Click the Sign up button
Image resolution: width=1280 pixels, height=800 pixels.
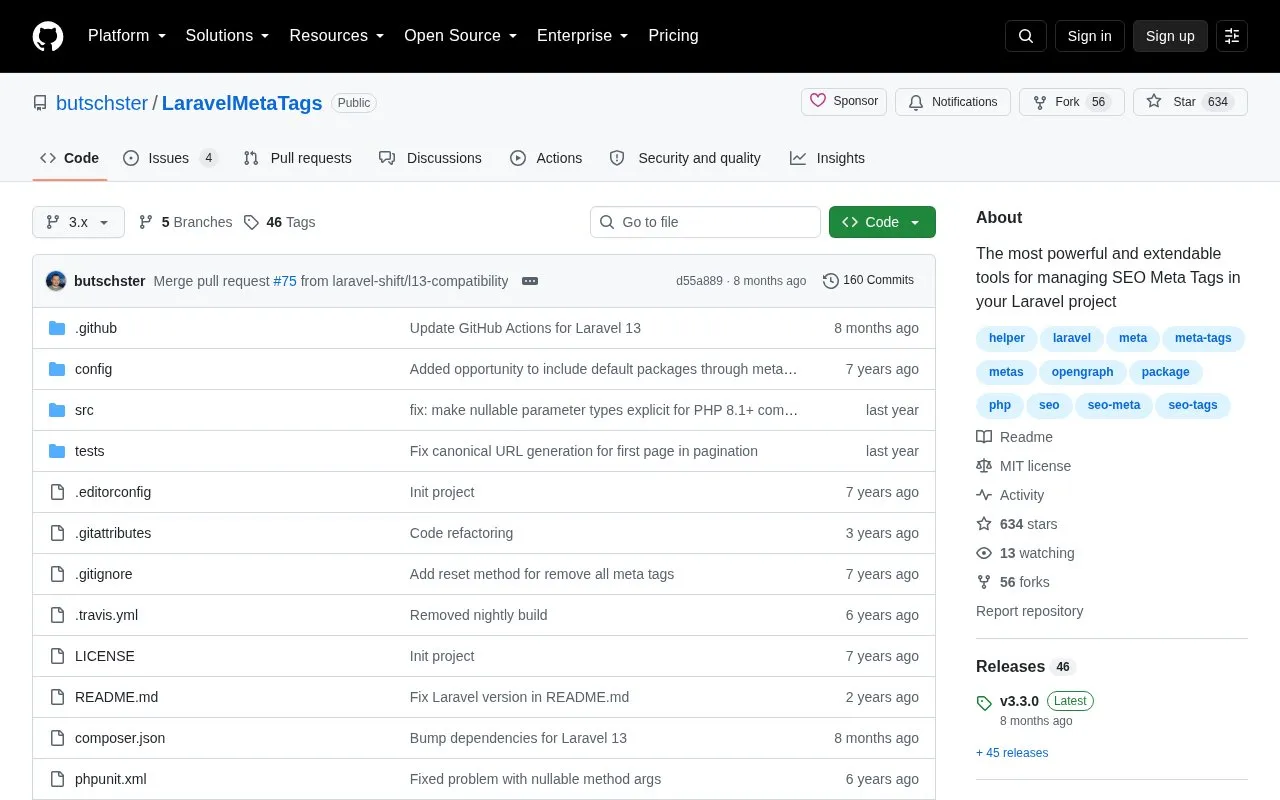pos(1170,36)
